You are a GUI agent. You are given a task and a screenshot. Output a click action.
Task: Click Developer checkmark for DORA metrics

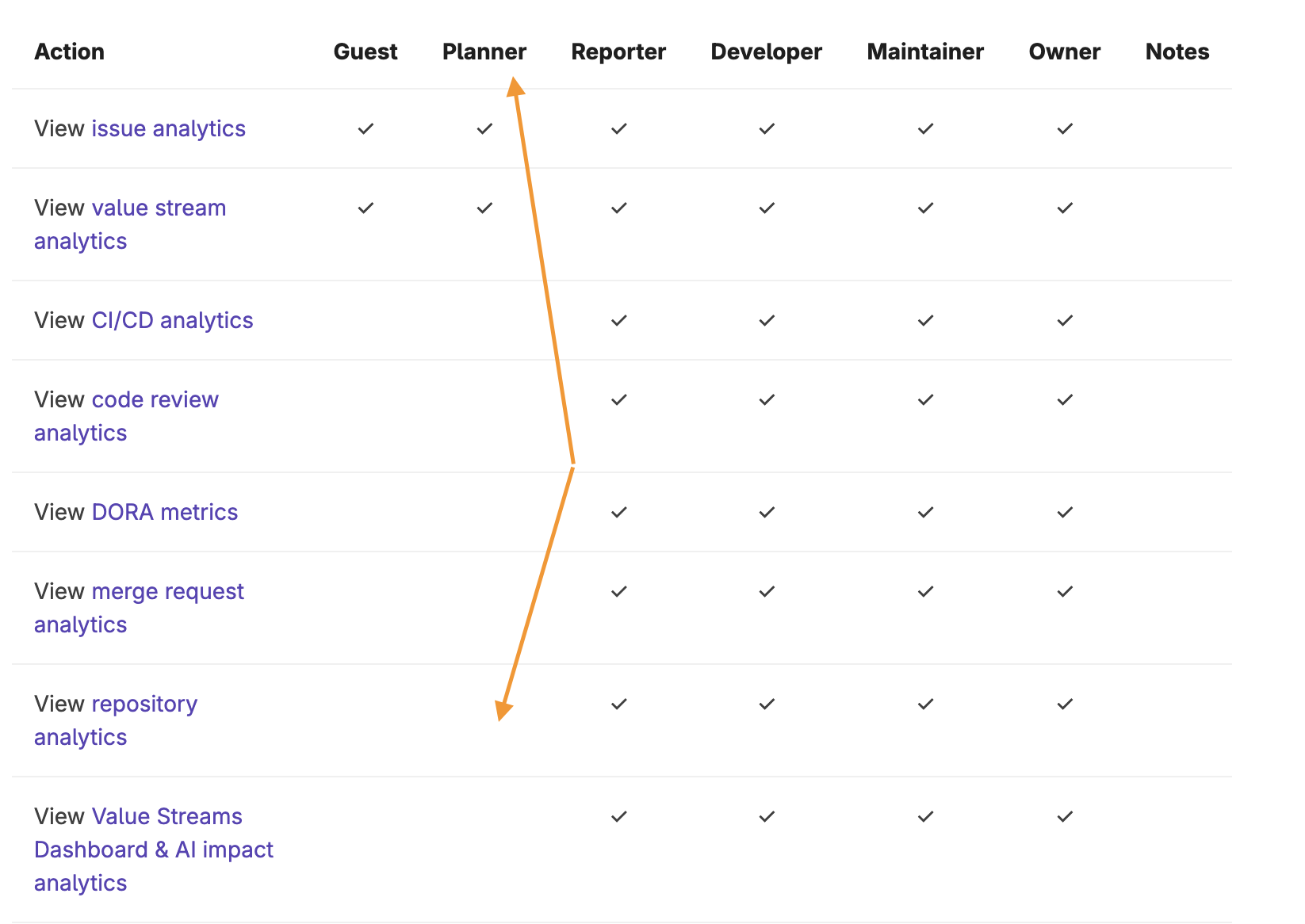(x=767, y=512)
